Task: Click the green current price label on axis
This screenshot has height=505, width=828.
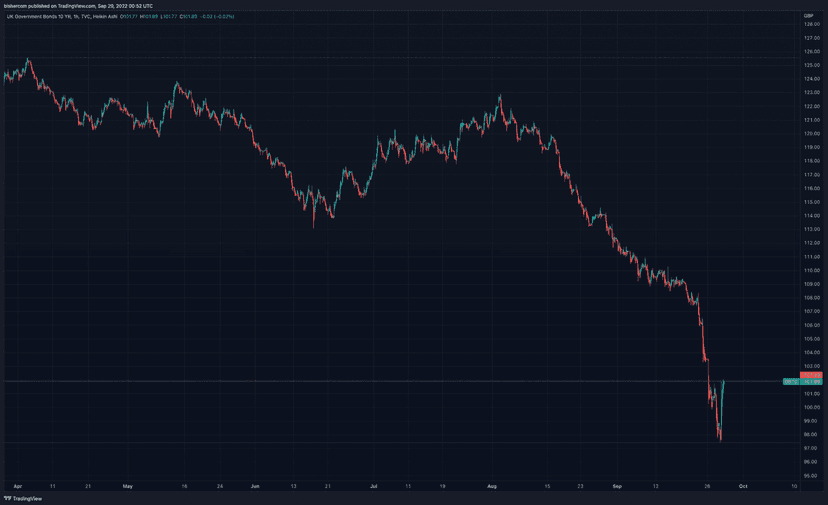Action: pyautogui.click(x=811, y=381)
